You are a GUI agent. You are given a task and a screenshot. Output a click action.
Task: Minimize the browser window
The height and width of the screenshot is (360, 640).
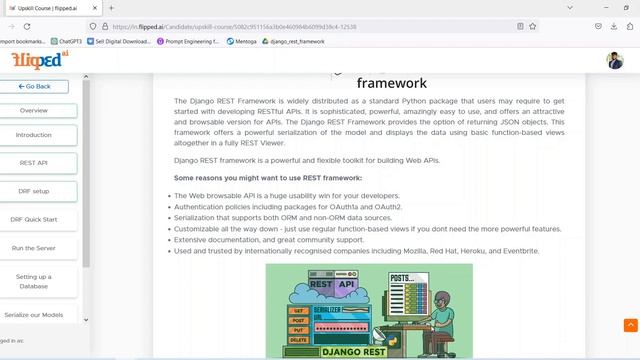606,8
